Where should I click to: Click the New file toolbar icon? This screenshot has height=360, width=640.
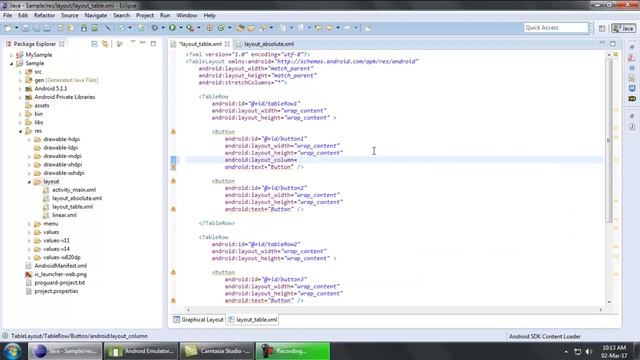(x=7, y=28)
